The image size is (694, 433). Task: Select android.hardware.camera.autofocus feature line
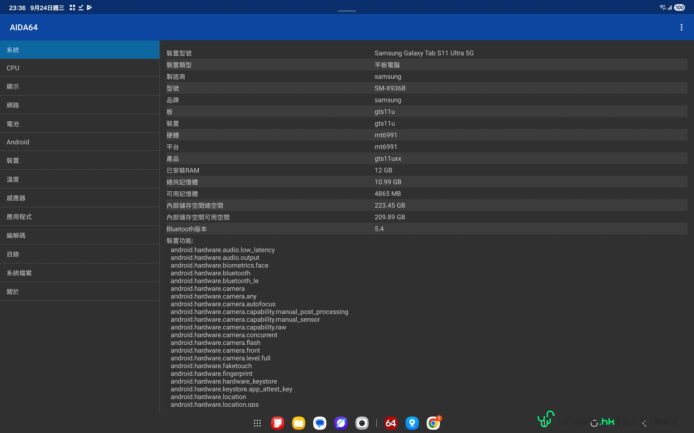point(223,304)
